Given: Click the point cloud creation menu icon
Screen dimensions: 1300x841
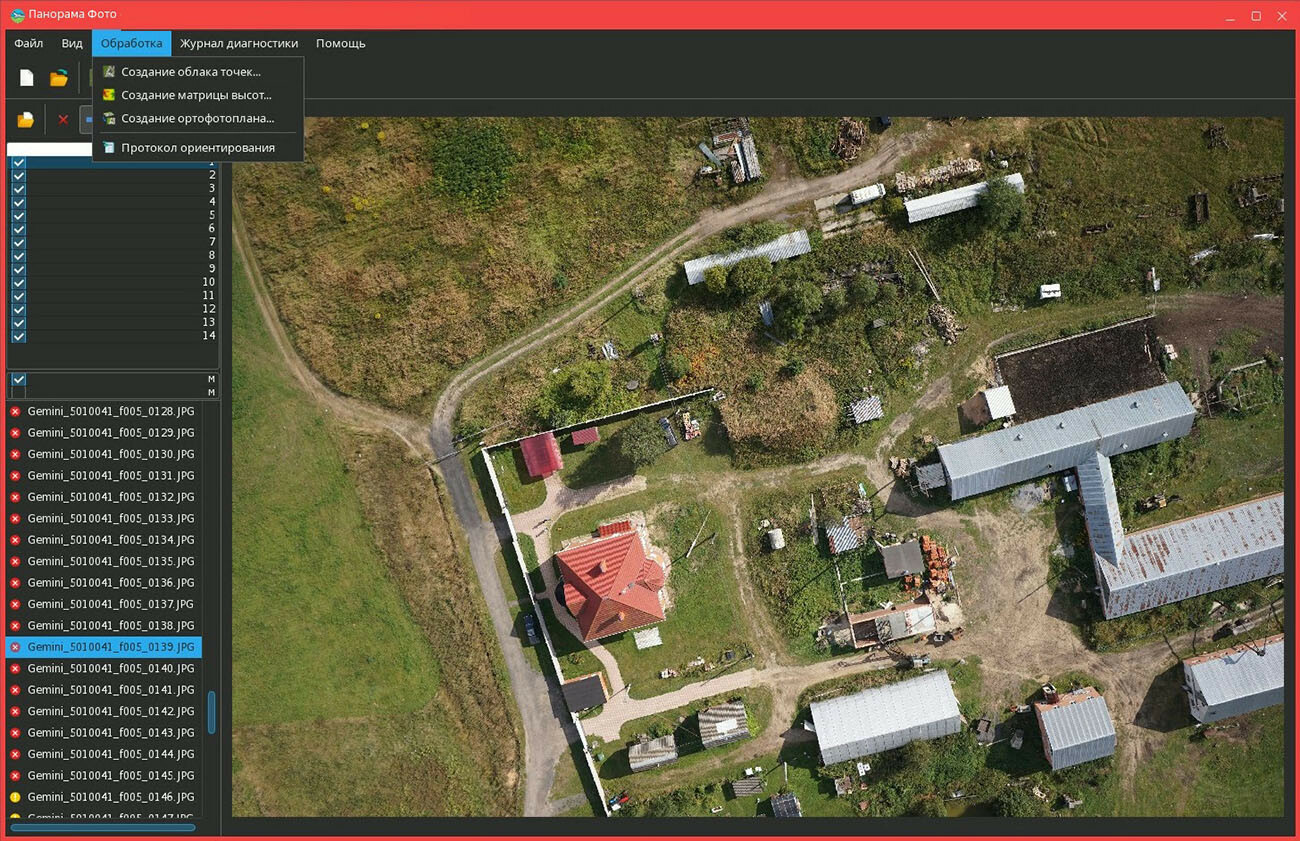Looking at the screenshot, I should click(x=109, y=72).
